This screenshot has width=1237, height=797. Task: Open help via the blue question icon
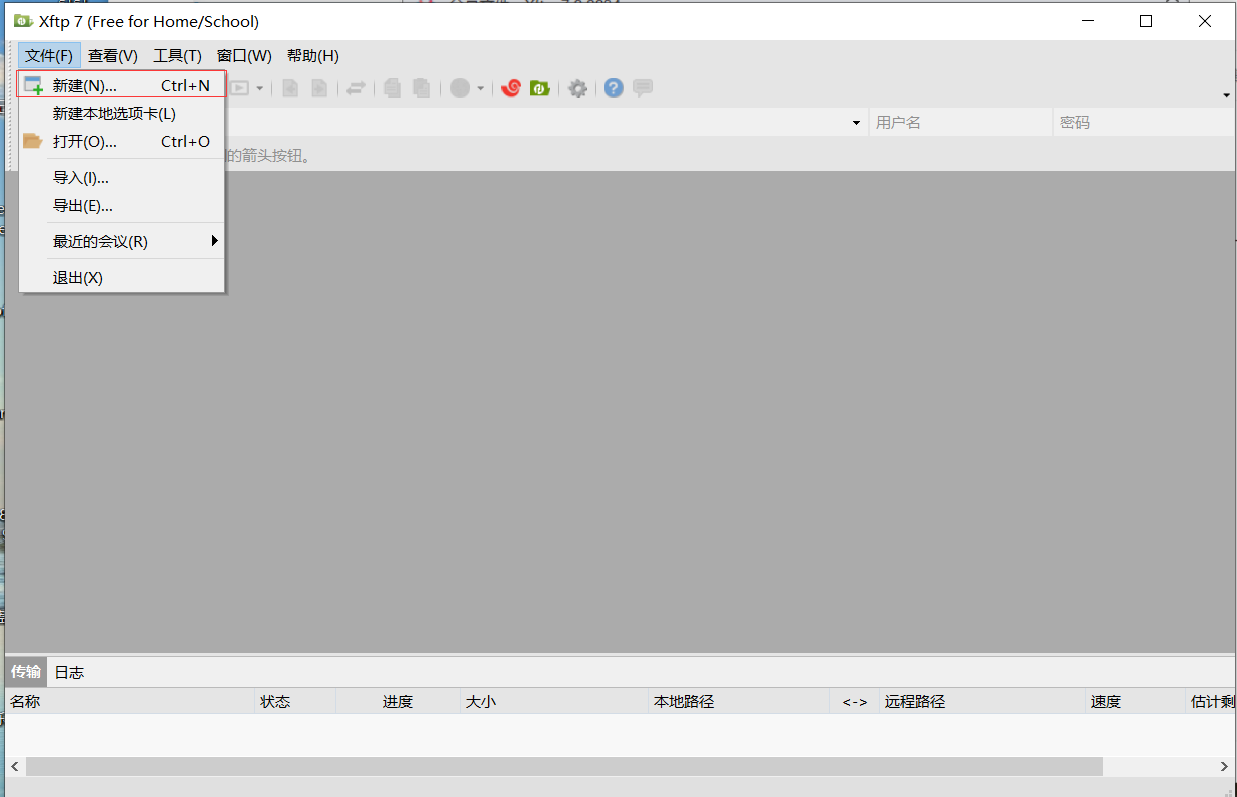click(x=614, y=88)
